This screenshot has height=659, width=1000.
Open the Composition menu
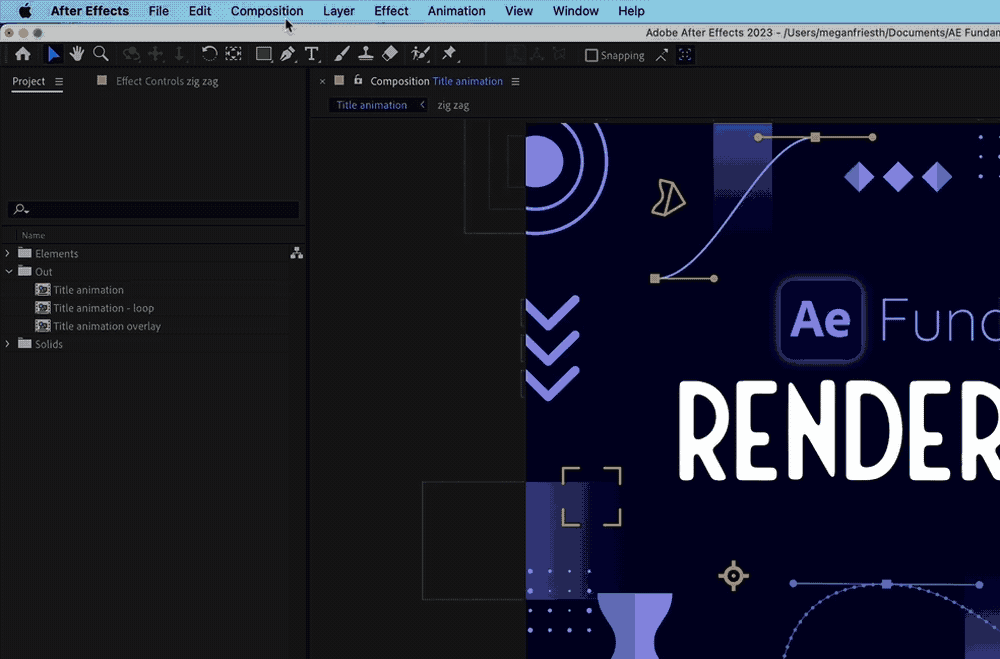(267, 11)
